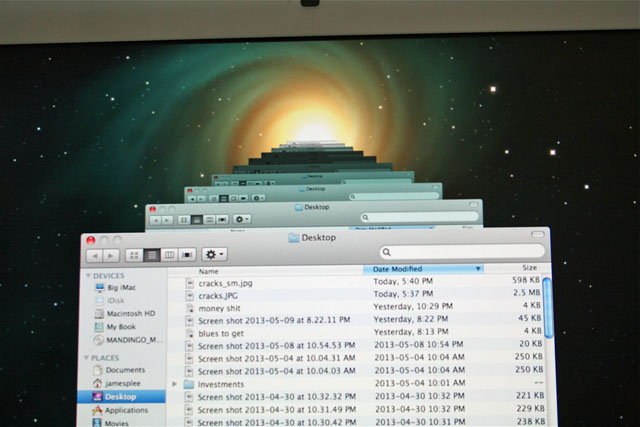Choose list view in second Desktop window
This screenshot has height=427, width=640.
click(x=197, y=220)
